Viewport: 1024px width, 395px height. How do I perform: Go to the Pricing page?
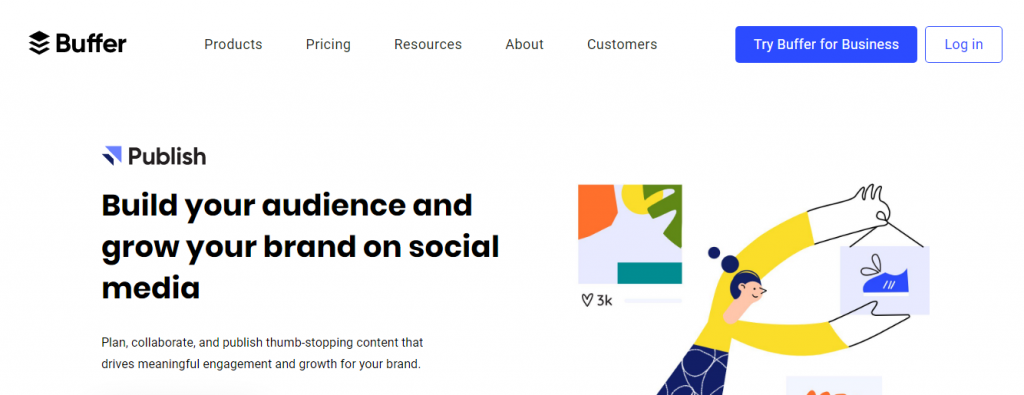point(328,44)
